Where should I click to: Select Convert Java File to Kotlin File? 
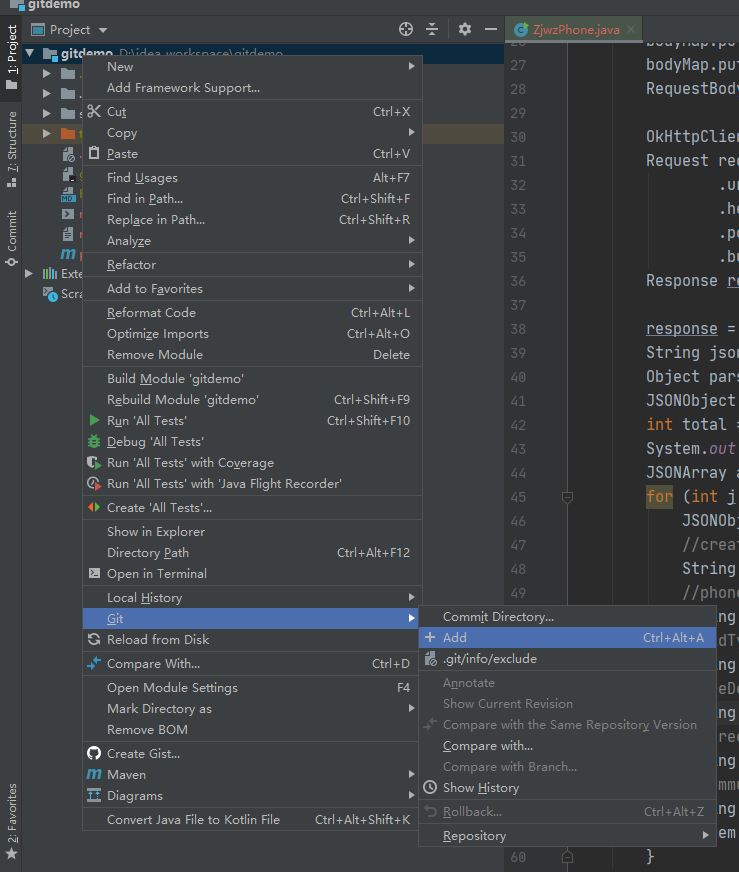coord(252,820)
